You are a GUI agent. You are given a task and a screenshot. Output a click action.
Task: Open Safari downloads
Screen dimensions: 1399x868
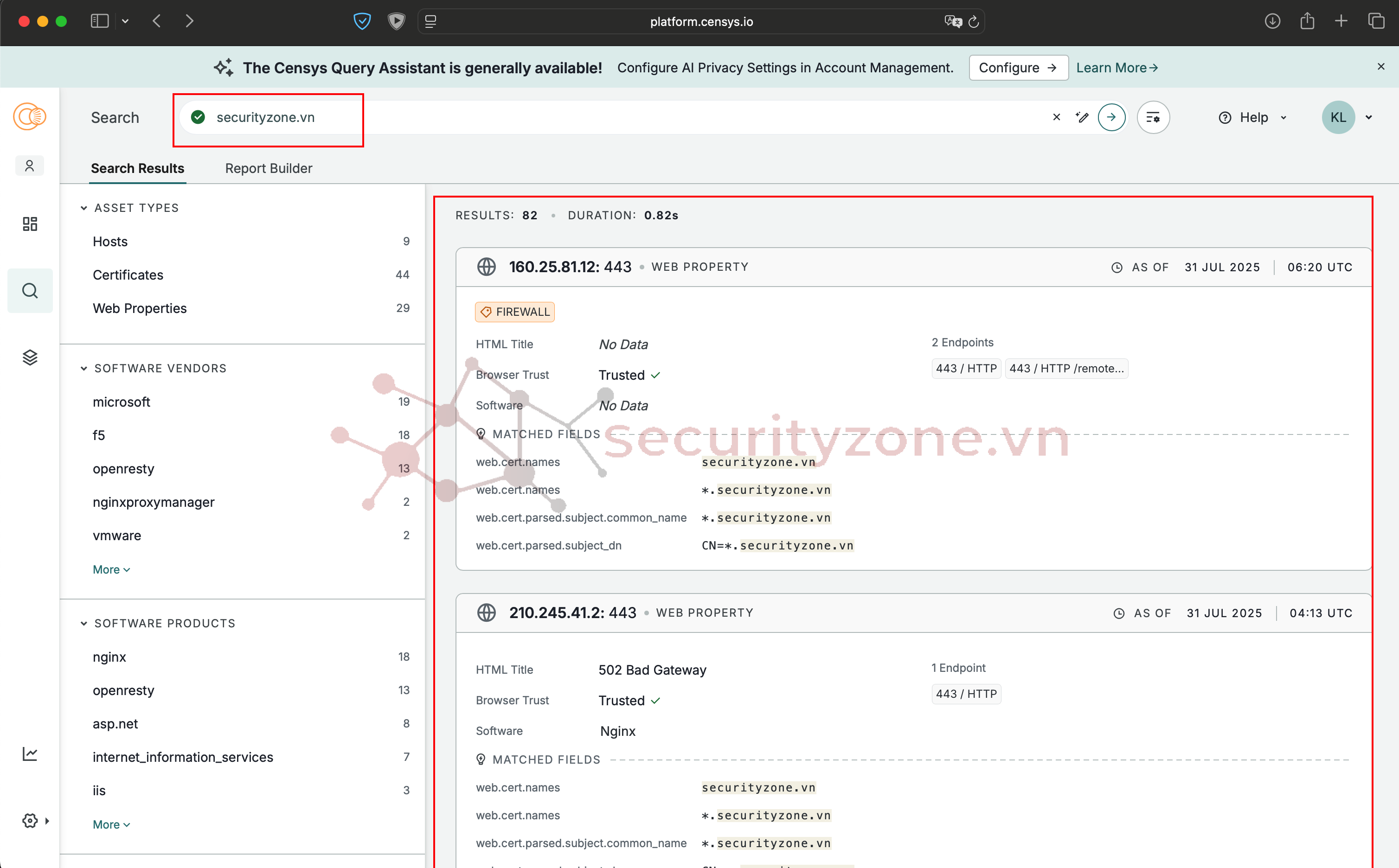pos(1273,21)
